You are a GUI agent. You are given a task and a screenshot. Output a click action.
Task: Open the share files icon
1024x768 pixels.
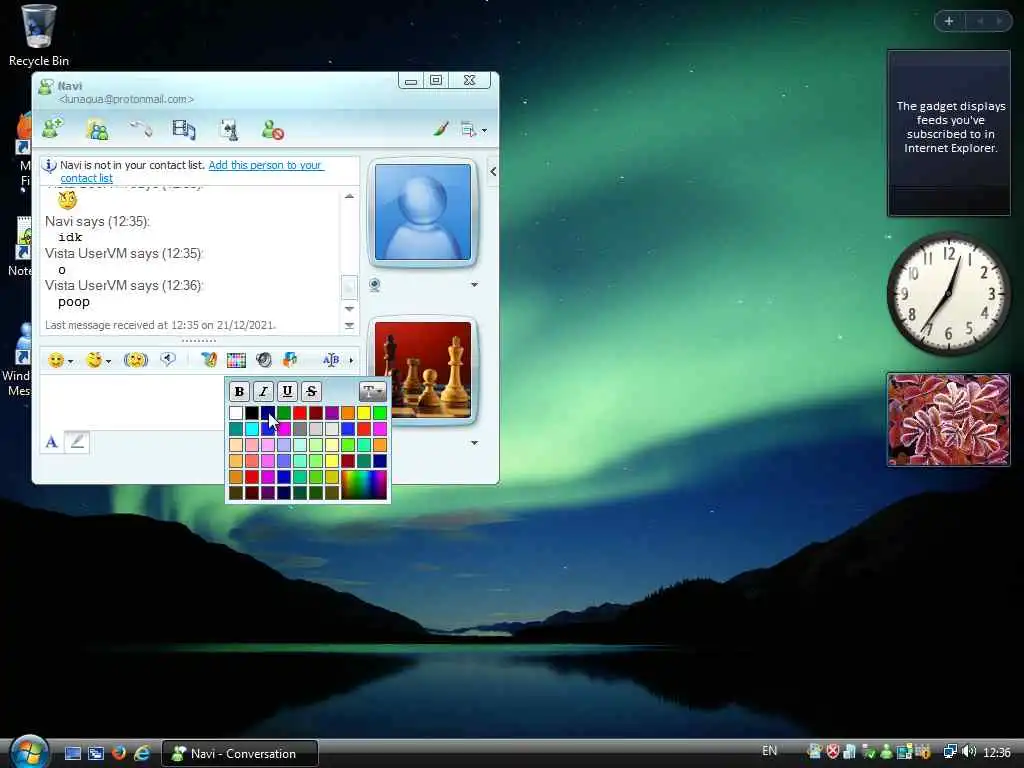pos(97,129)
